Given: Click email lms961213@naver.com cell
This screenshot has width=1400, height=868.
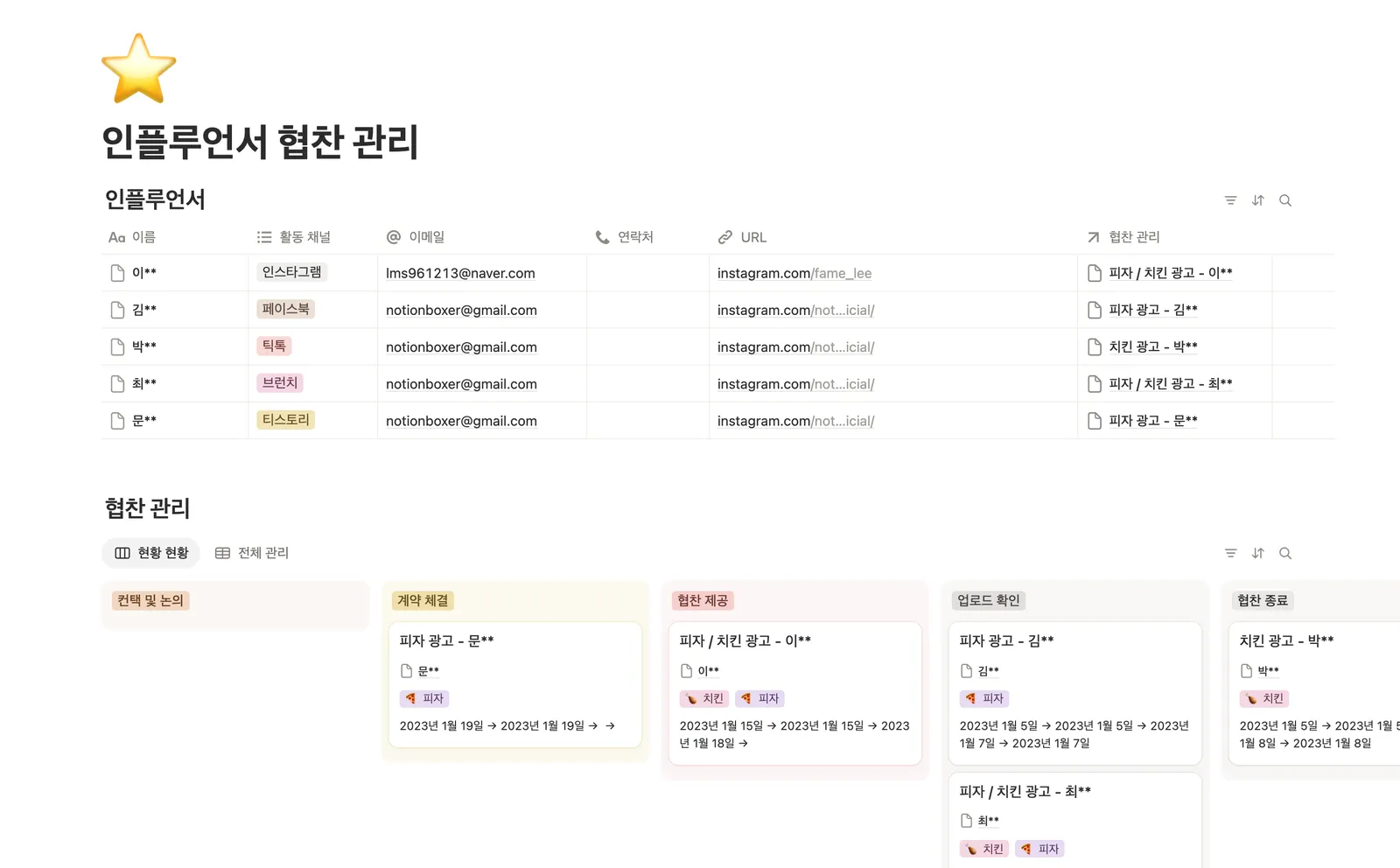Looking at the screenshot, I should pos(482,273).
